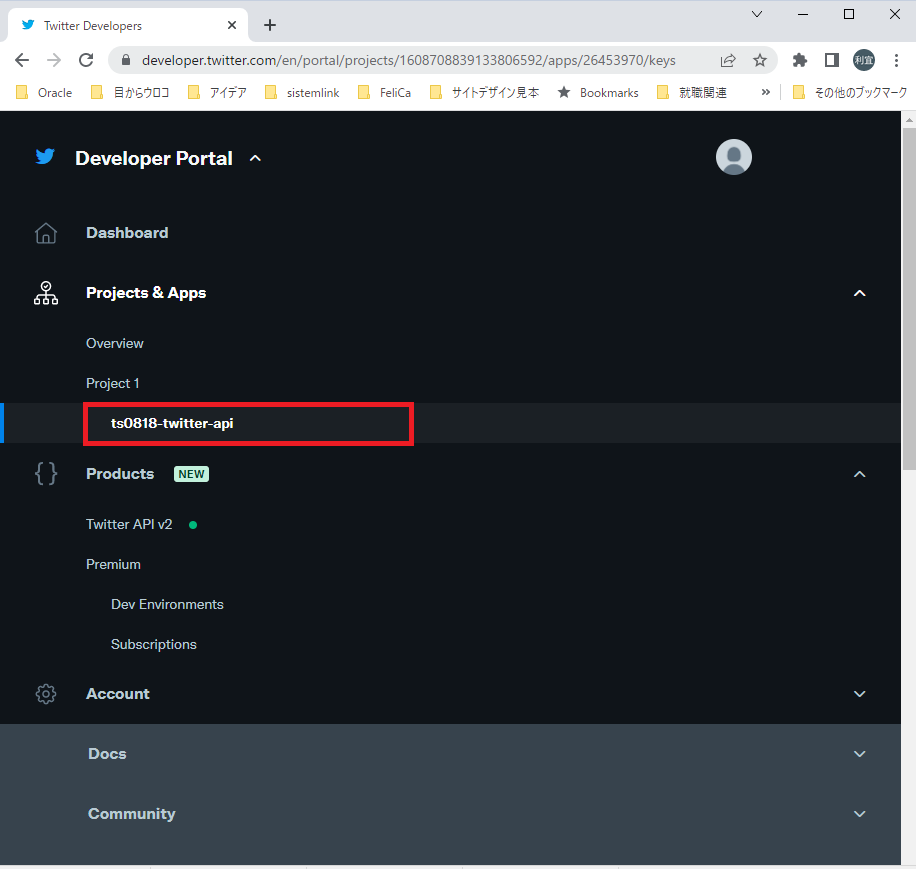Image resolution: width=916 pixels, height=869 pixels.
Task: Open the Community menu heading
Action: coord(132,814)
